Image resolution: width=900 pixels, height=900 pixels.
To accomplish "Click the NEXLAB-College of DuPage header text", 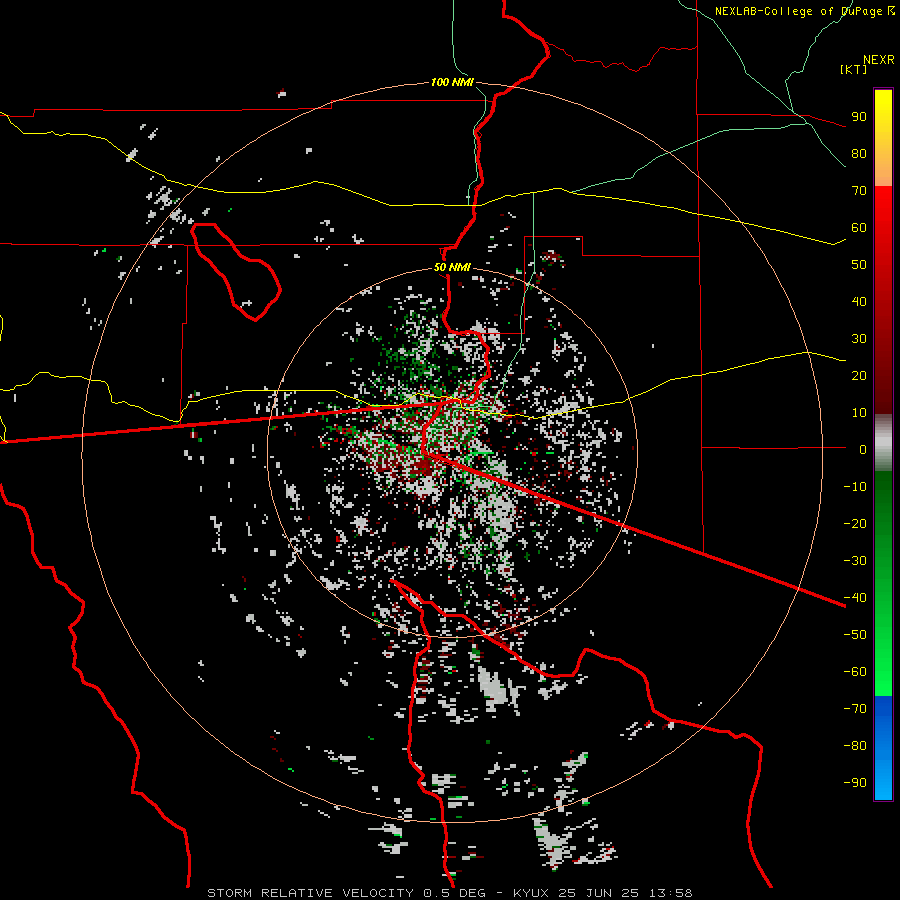I will tap(804, 11).
